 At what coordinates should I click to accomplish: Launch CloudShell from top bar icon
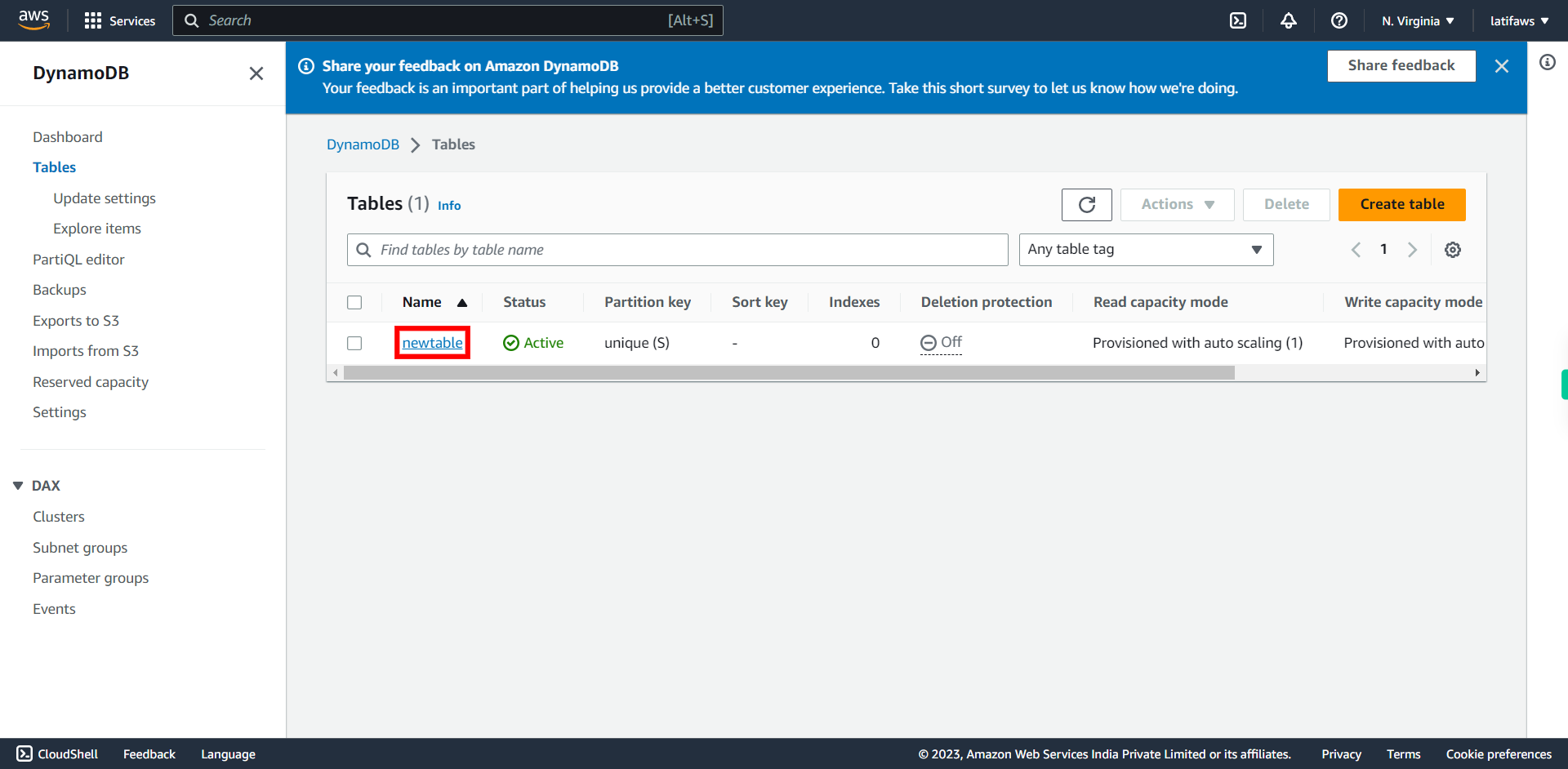click(x=1238, y=20)
